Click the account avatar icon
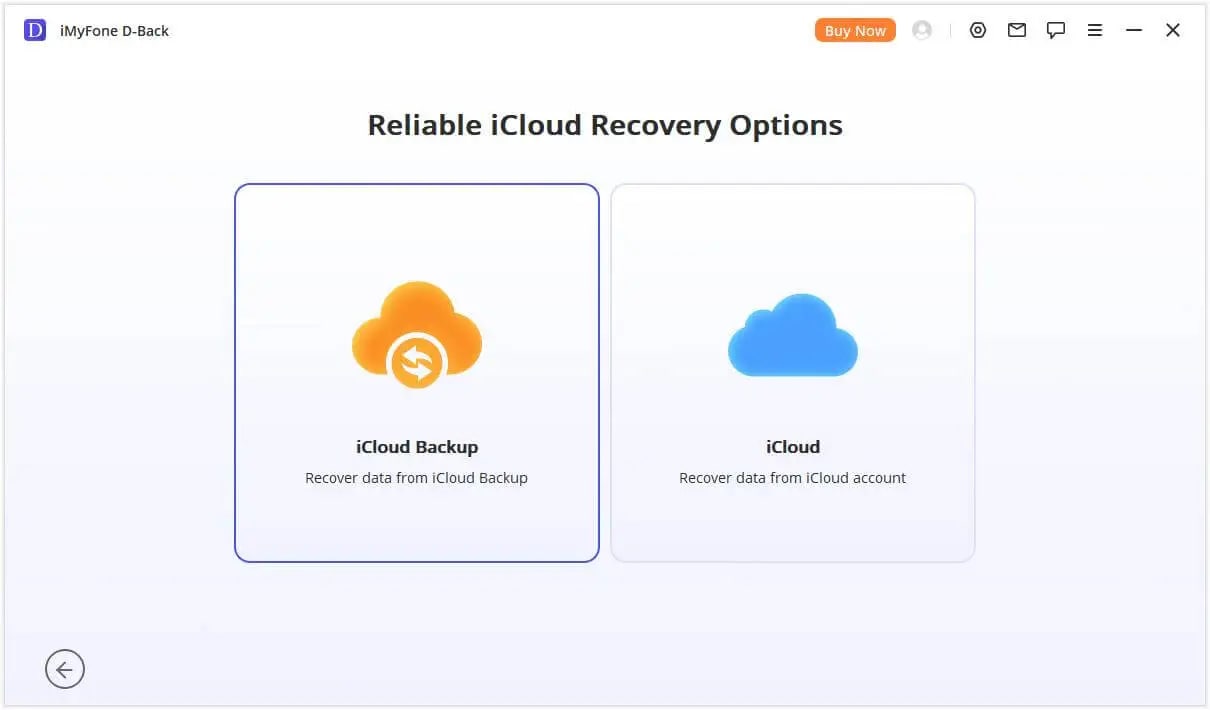This screenshot has width=1210, height=710. [921, 30]
